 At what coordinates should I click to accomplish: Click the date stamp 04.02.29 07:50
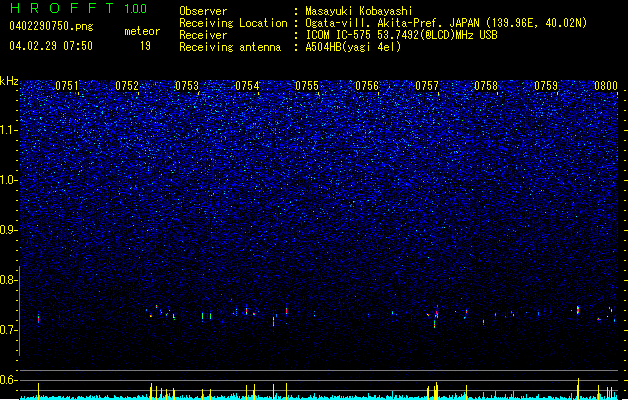[51, 46]
